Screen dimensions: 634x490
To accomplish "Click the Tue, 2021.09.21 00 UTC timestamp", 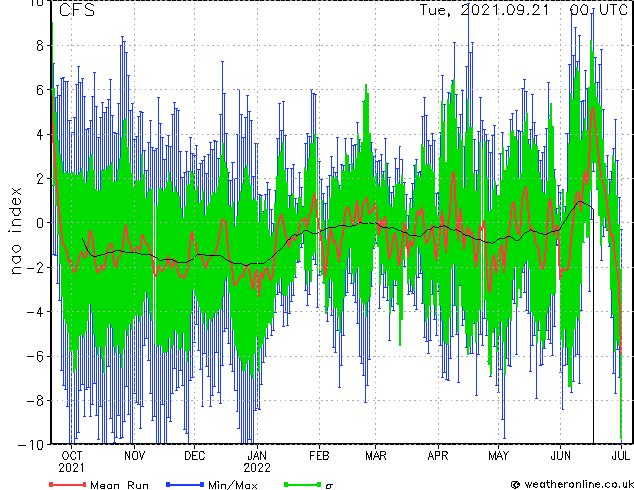I will (523, 10).
